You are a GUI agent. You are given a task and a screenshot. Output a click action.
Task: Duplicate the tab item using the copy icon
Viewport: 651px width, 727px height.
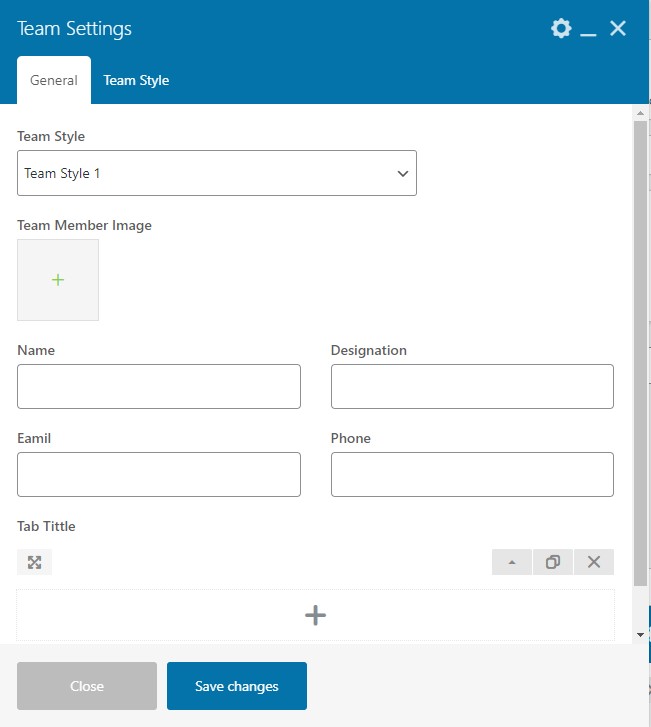pos(553,562)
